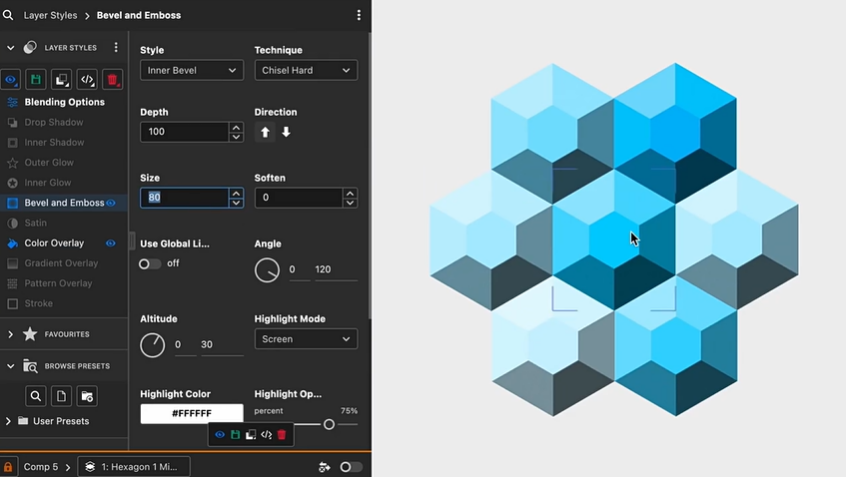The height and width of the screenshot is (477, 846).
Task: Click the Highlight Opacity slider handle
Action: (329, 425)
